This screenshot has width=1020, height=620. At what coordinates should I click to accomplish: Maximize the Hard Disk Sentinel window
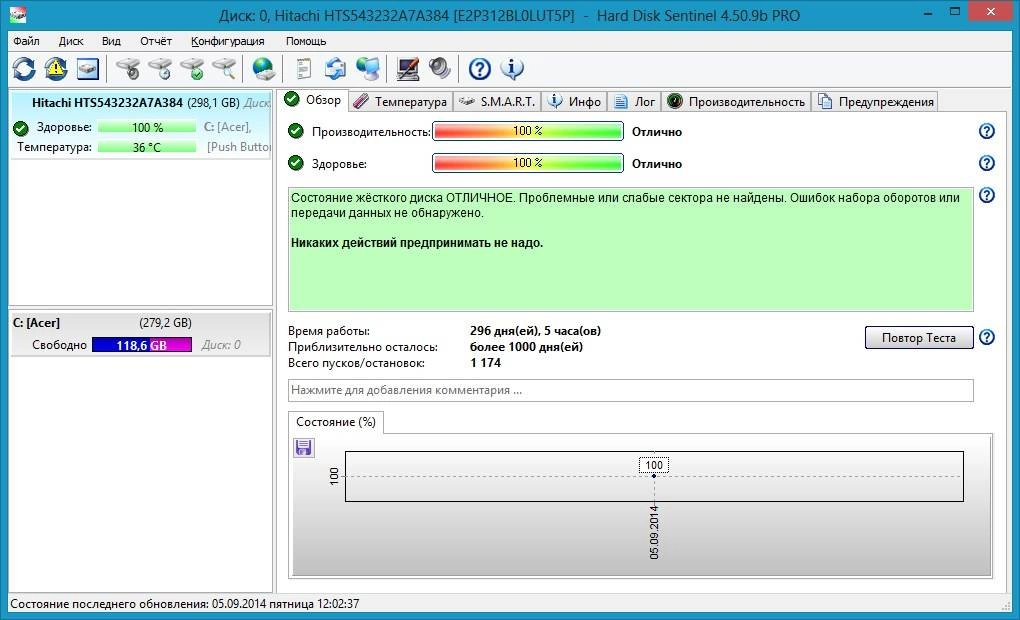click(955, 12)
